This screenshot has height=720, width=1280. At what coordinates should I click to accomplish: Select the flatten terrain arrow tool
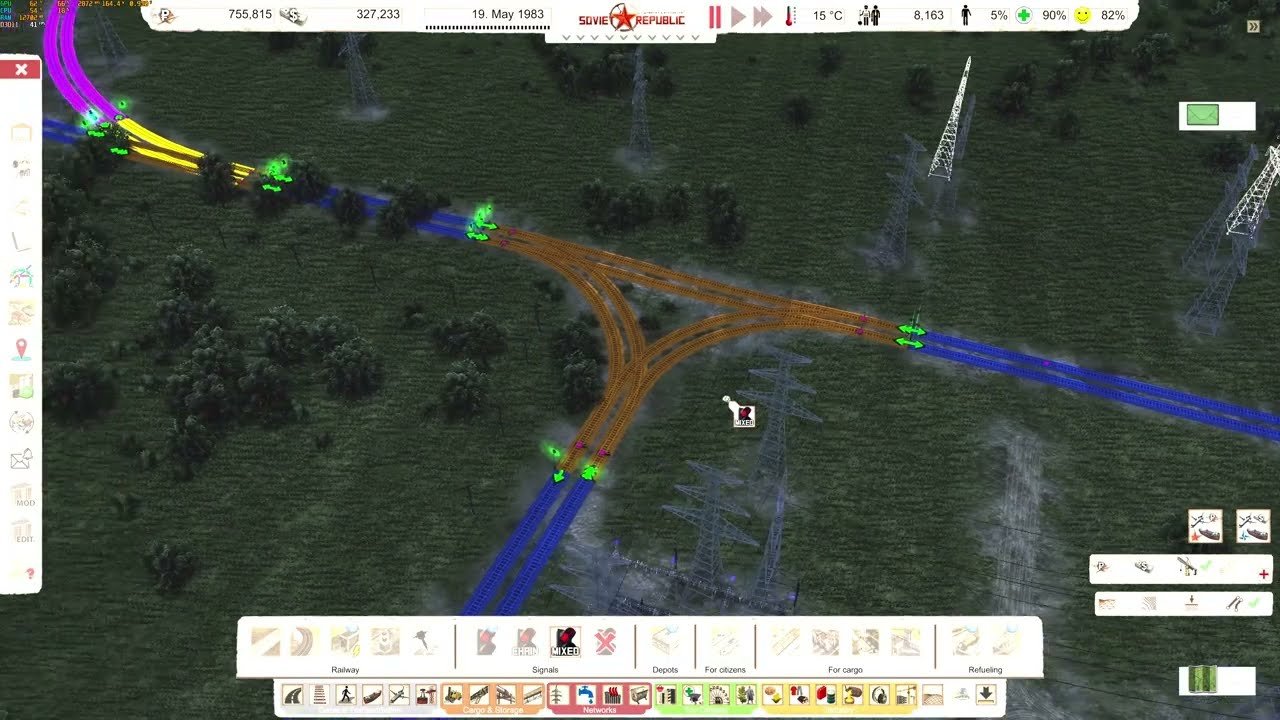click(1191, 603)
